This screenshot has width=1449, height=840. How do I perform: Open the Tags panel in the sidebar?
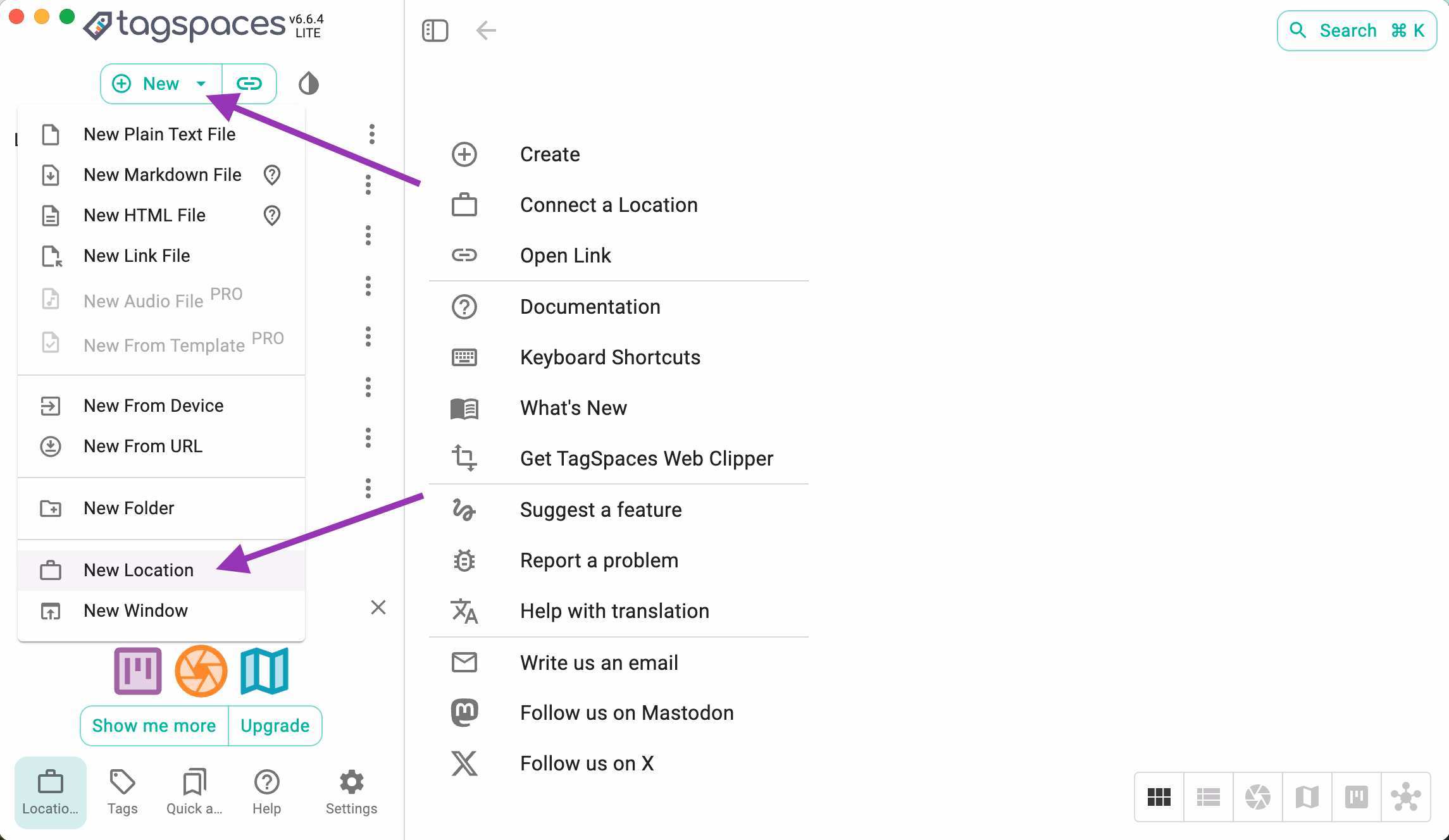tap(123, 791)
